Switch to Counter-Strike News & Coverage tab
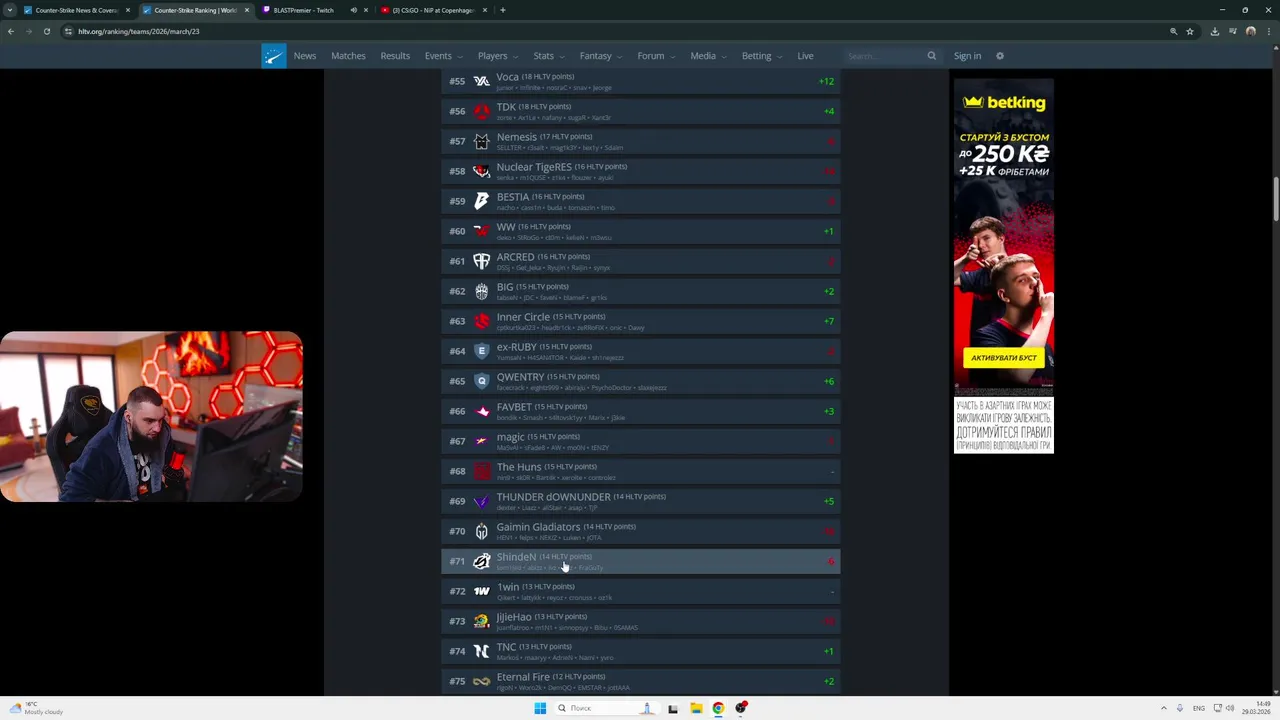1280x720 pixels. coord(78,10)
